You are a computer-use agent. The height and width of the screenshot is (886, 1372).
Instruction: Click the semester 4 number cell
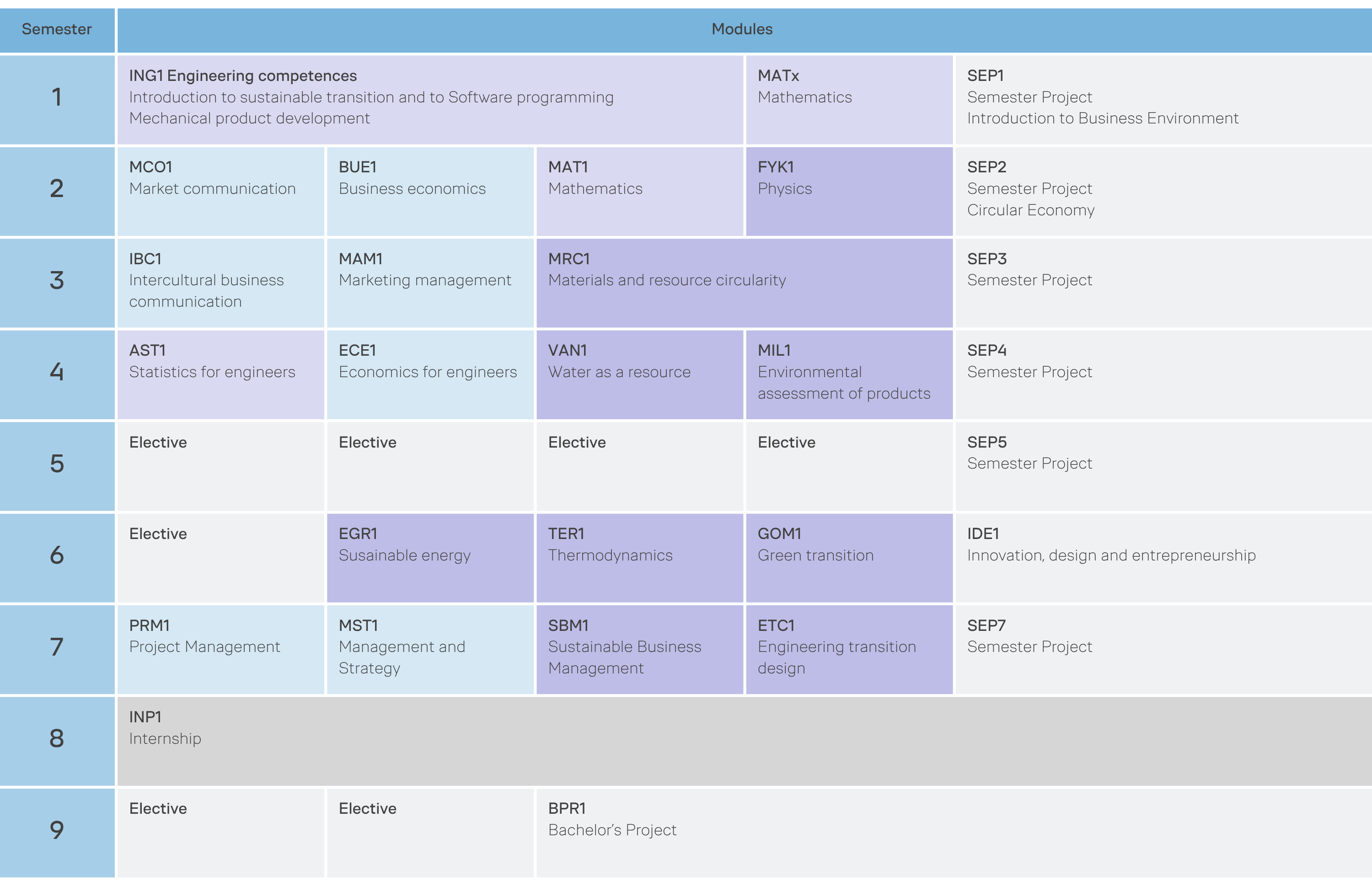tap(57, 374)
